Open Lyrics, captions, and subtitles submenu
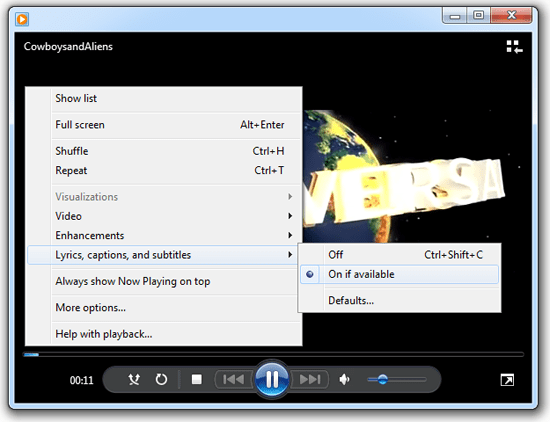The image size is (550, 422). click(163, 255)
